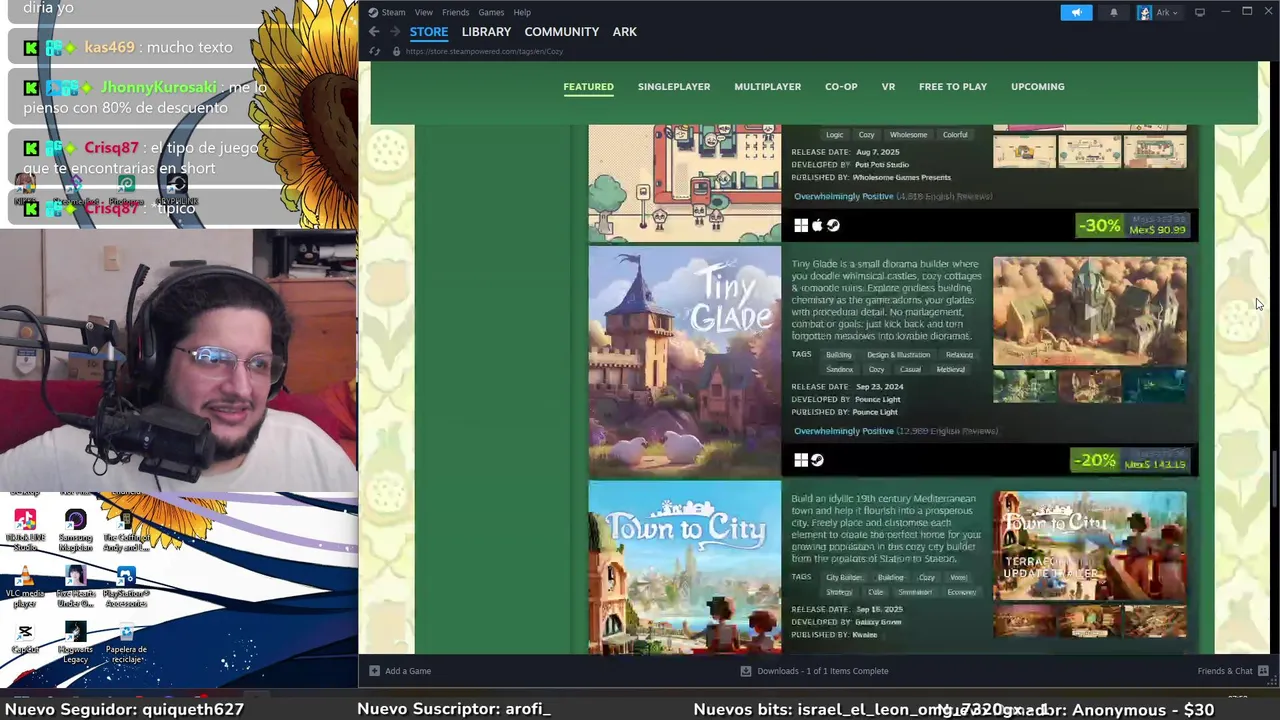Click the Windows platform icon under Tiny Glade
The image size is (1280, 720).
pyautogui.click(x=801, y=460)
